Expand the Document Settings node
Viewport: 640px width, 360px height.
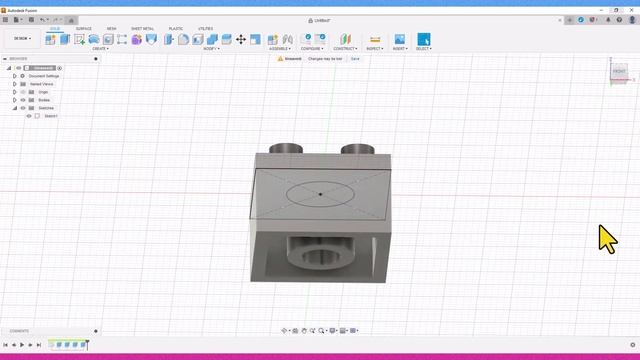click(x=15, y=76)
